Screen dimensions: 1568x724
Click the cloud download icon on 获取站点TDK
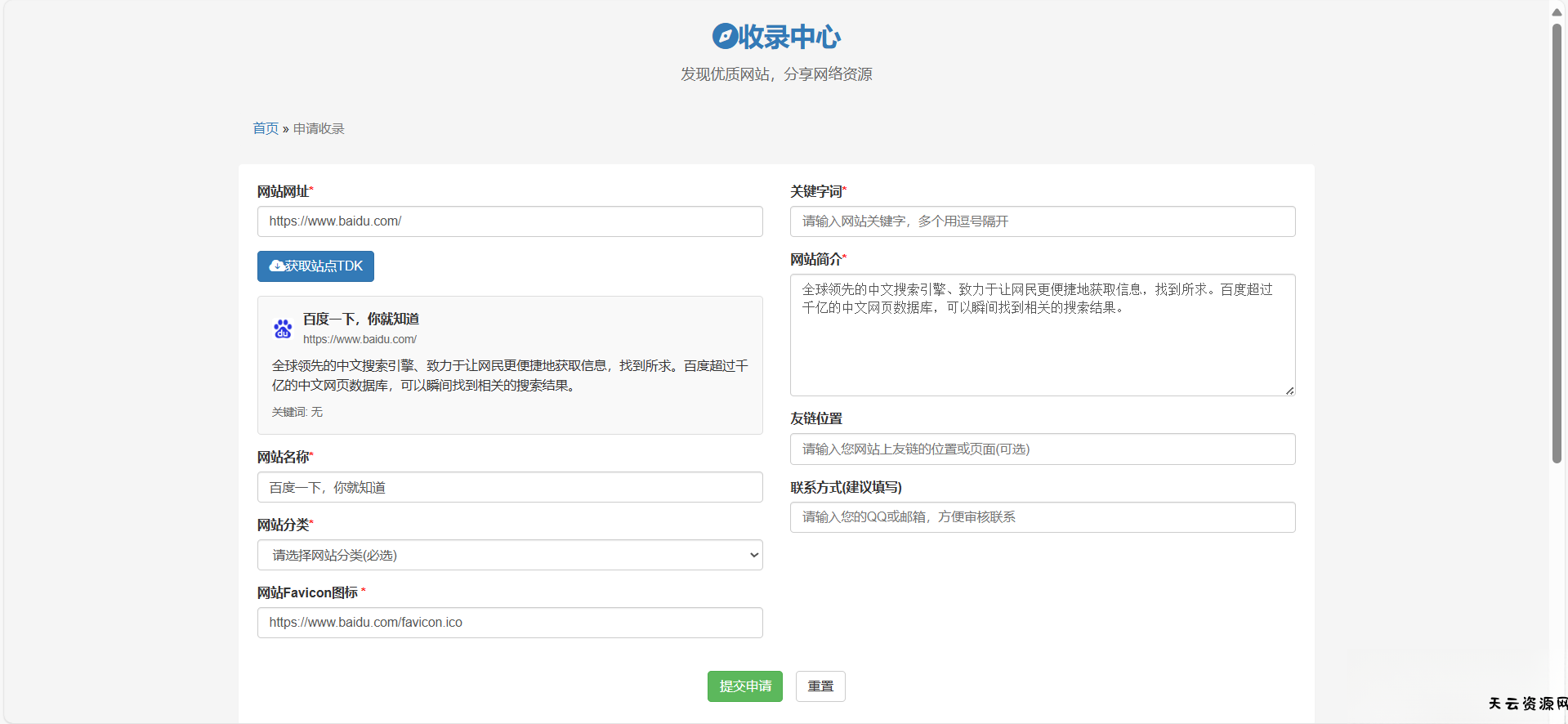coord(277,266)
